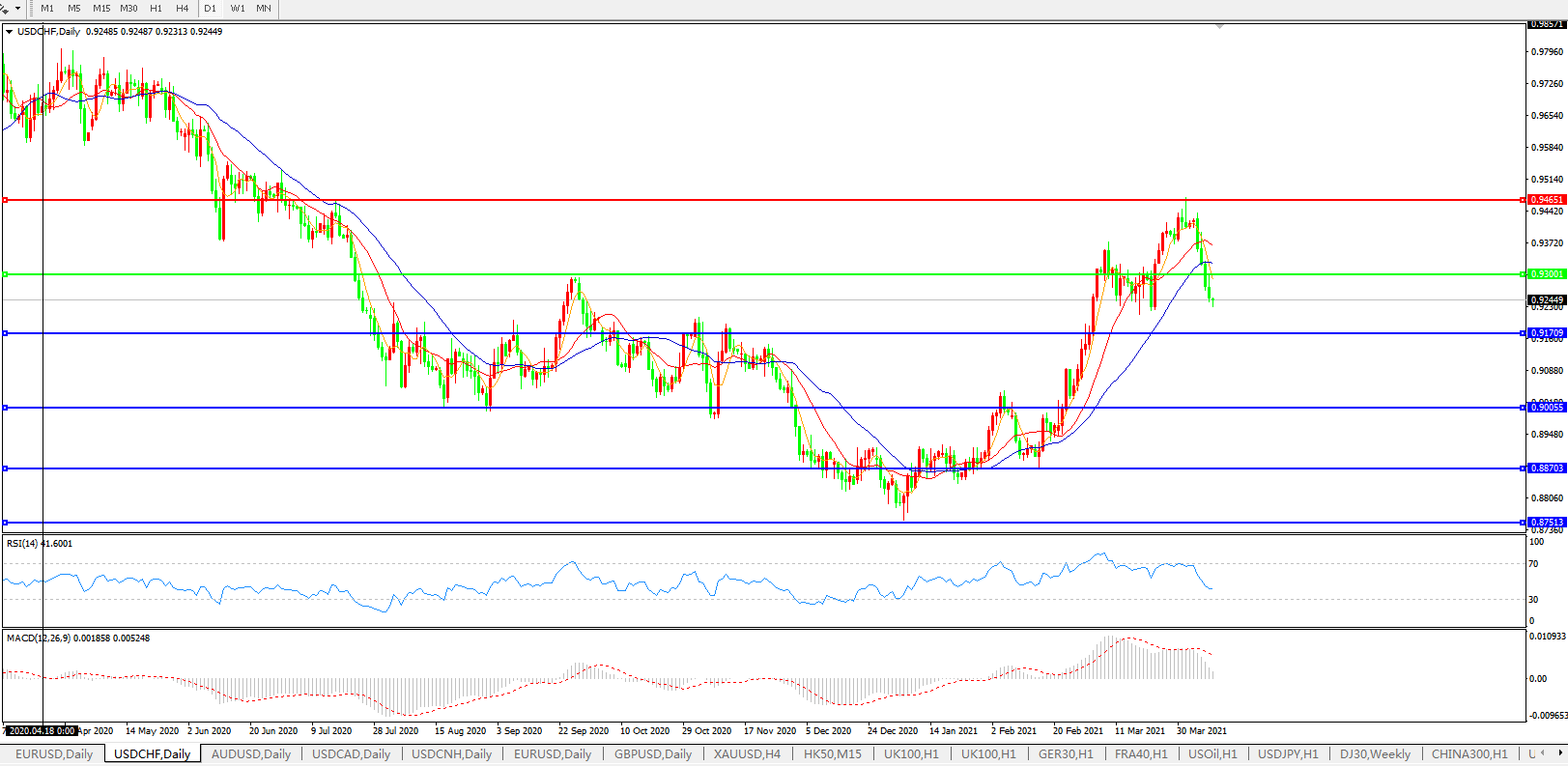Switch to the M1 timeframe
The image size is (1568, 766).
click(x=46, y=8)
